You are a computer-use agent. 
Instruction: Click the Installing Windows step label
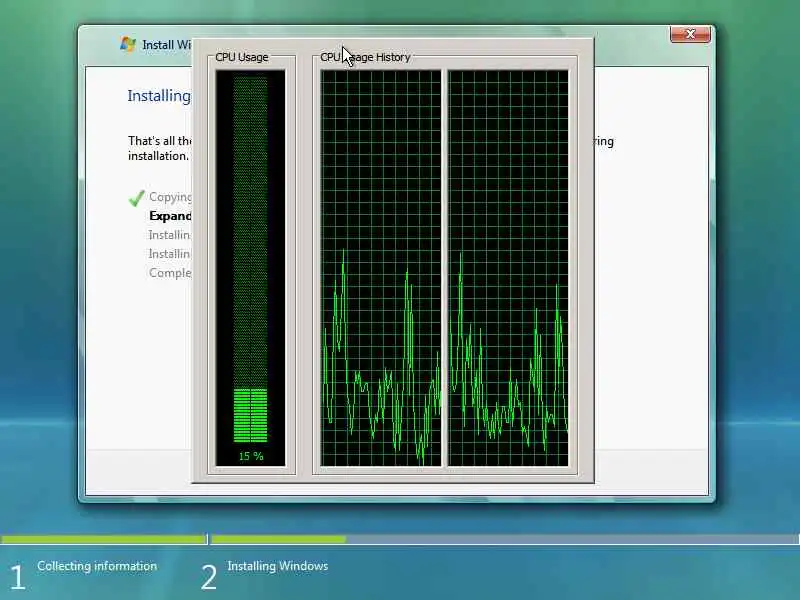click(x=278, y=566)
